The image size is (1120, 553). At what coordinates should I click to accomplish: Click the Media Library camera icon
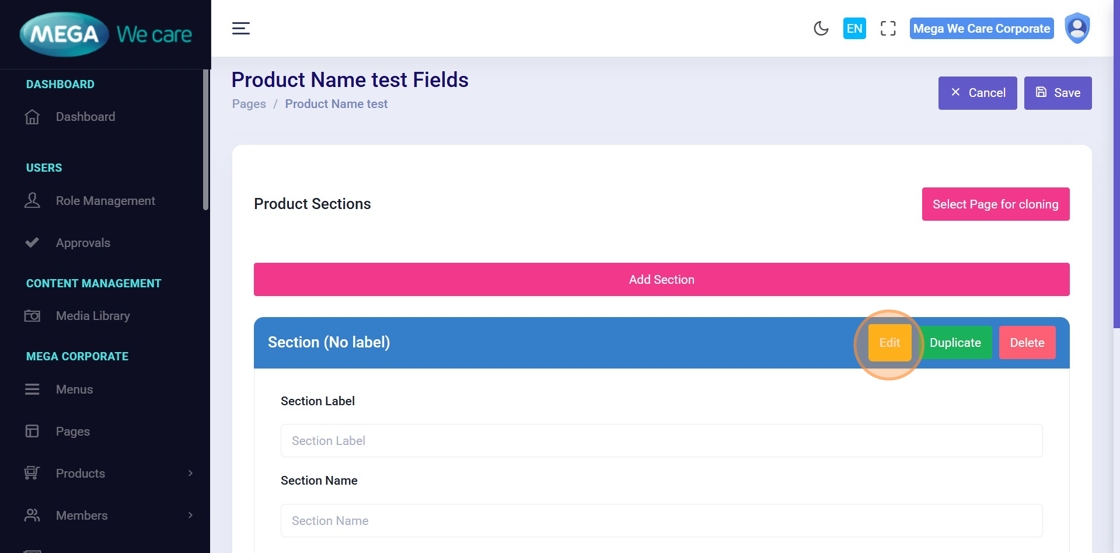click(x=32, y=316)
